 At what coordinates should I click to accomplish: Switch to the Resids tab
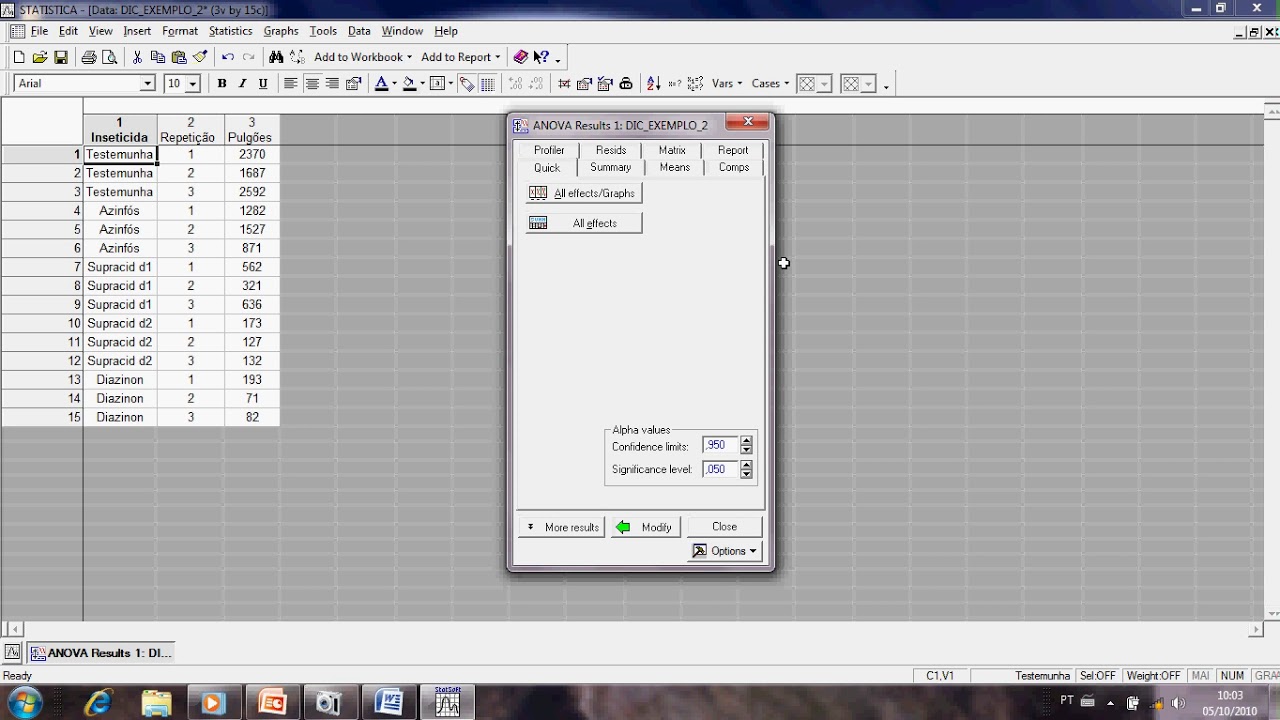tap(611, 150)
